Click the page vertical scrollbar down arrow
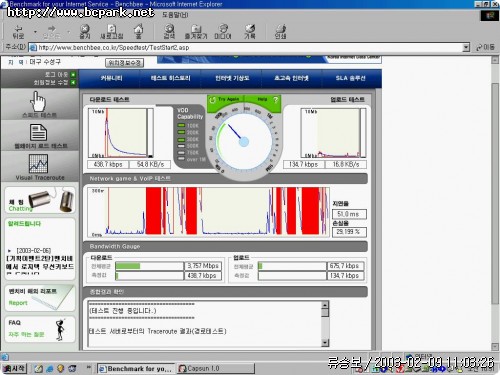 495,347
